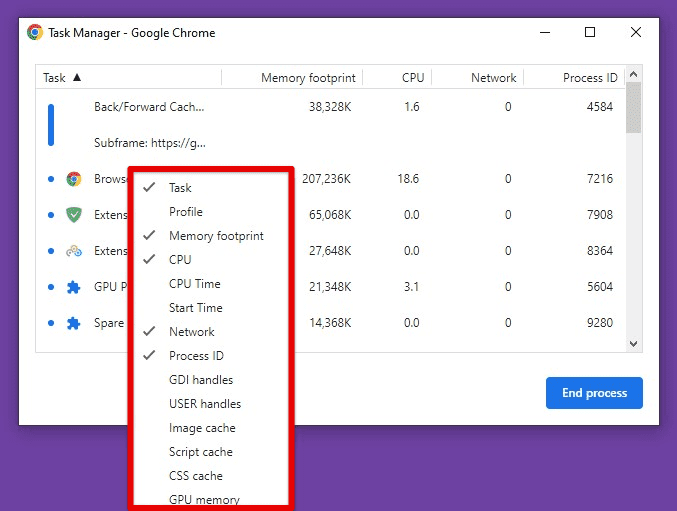The width and height of the screenshot is (677, 511).
Task: Click the Task column sort arrow
Action: 77,77
